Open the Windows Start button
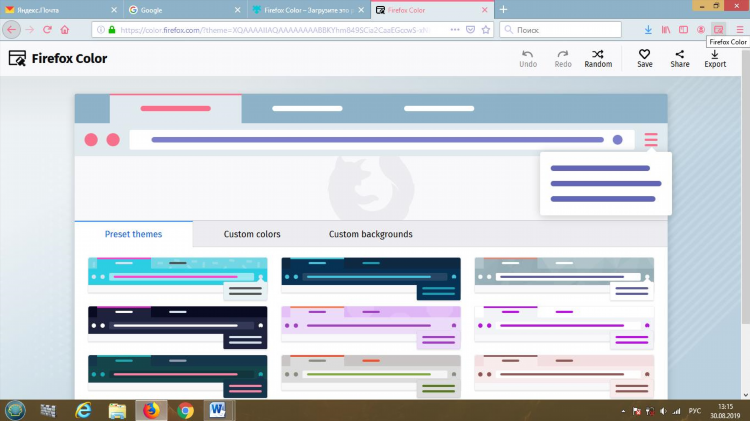Image resolution: width=750 pixels, height=421 pixels. pos(15,410)
